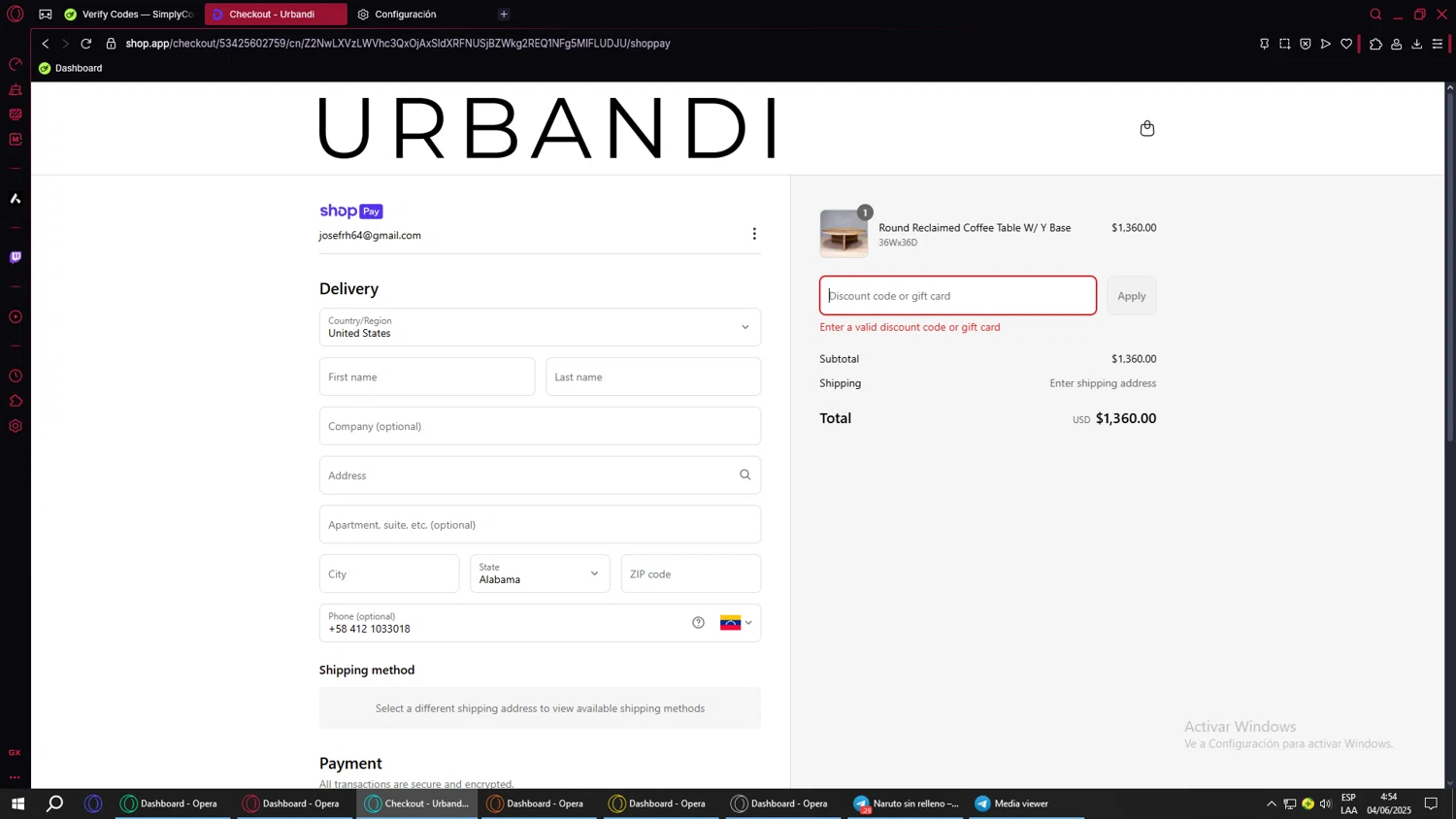The image size is (1456, 819).
Task: Open the State dropdown showing Alabama
Action: (540, 573)
